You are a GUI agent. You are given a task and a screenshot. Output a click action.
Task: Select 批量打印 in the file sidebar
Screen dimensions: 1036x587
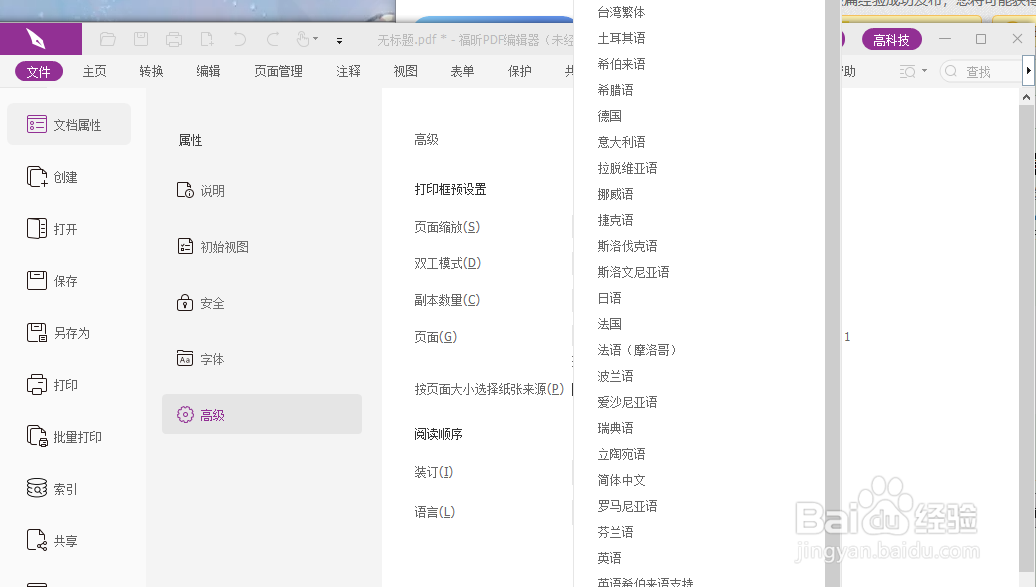tap(64, 436)
